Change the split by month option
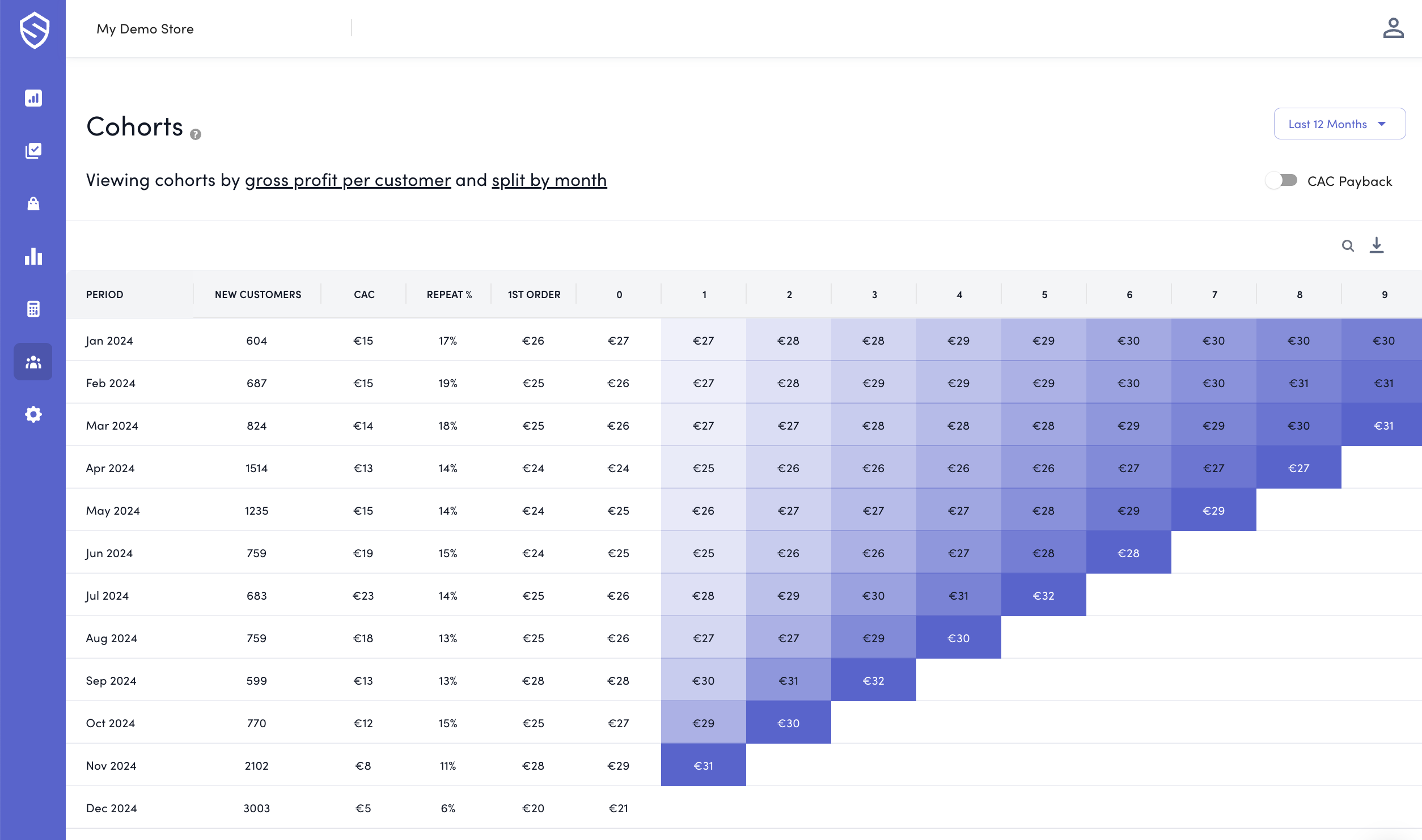Image resolution: width=1422 pixels, height=840 pixels. click(x=549, y=180)
